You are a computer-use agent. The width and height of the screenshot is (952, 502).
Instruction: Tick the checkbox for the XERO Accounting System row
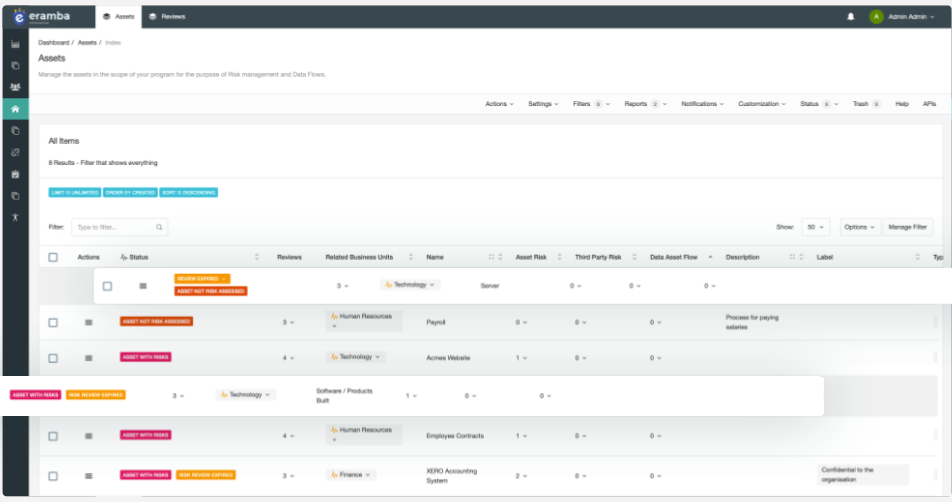53,476
